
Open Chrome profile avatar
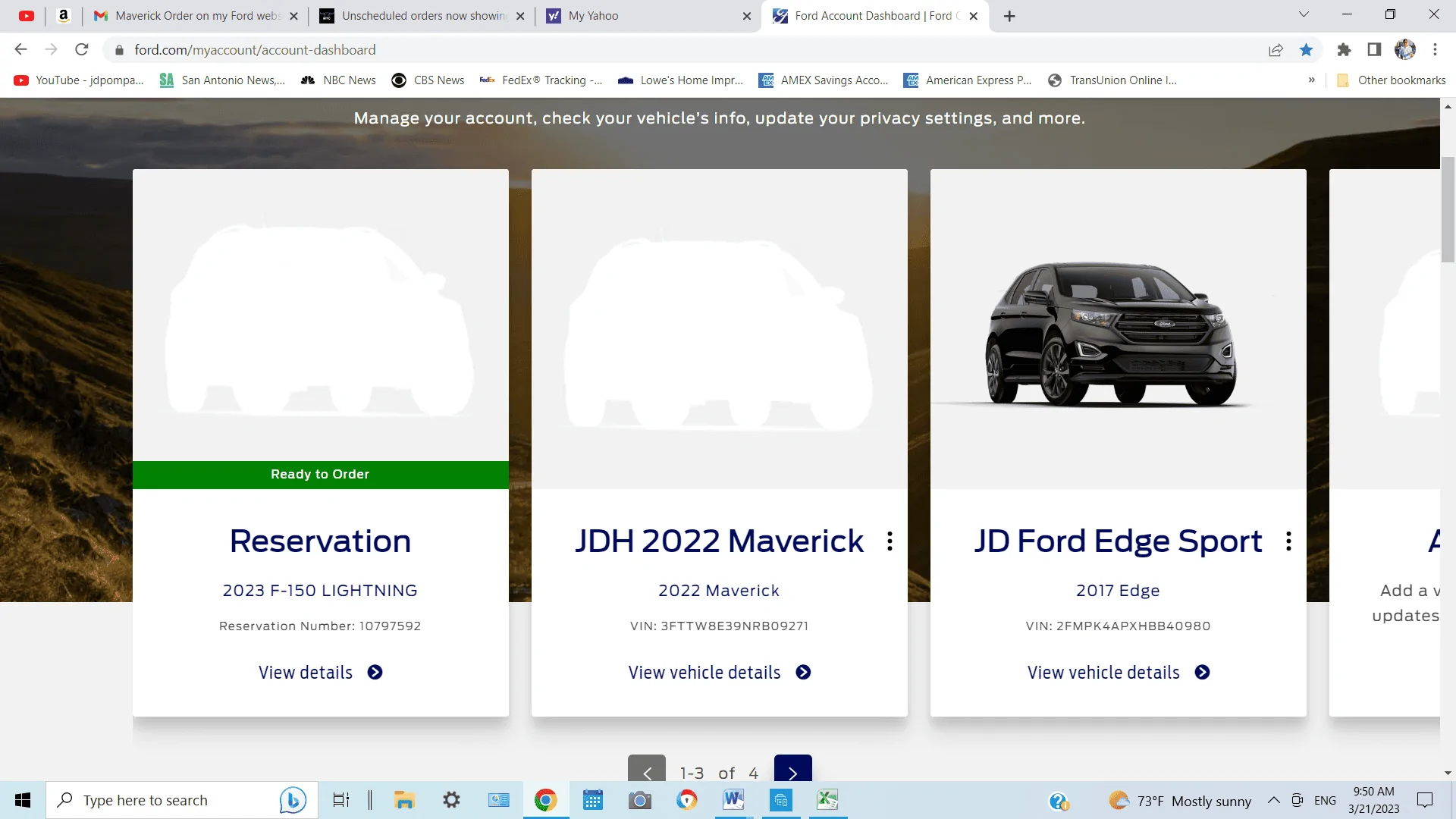1405,50
